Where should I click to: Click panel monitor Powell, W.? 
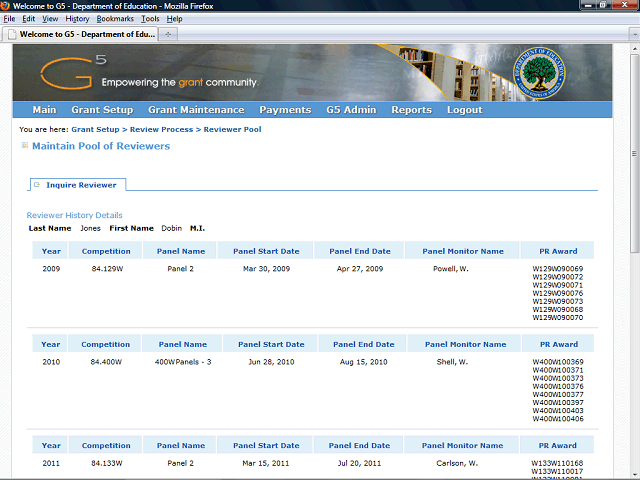[x=451, y=269]
